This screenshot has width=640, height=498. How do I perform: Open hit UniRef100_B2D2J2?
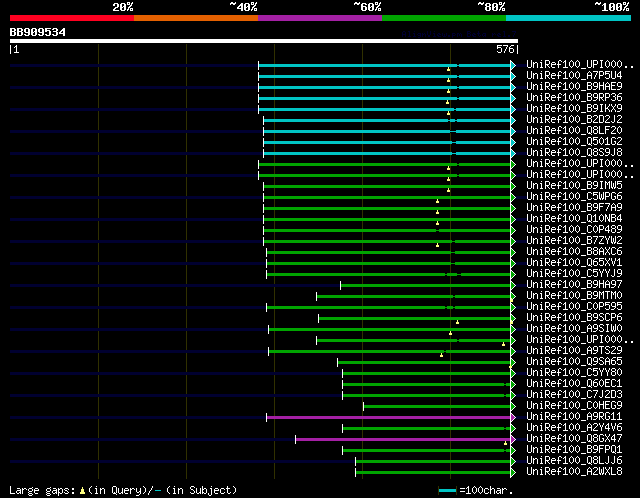pyautogui.click(x=574, y=120)
